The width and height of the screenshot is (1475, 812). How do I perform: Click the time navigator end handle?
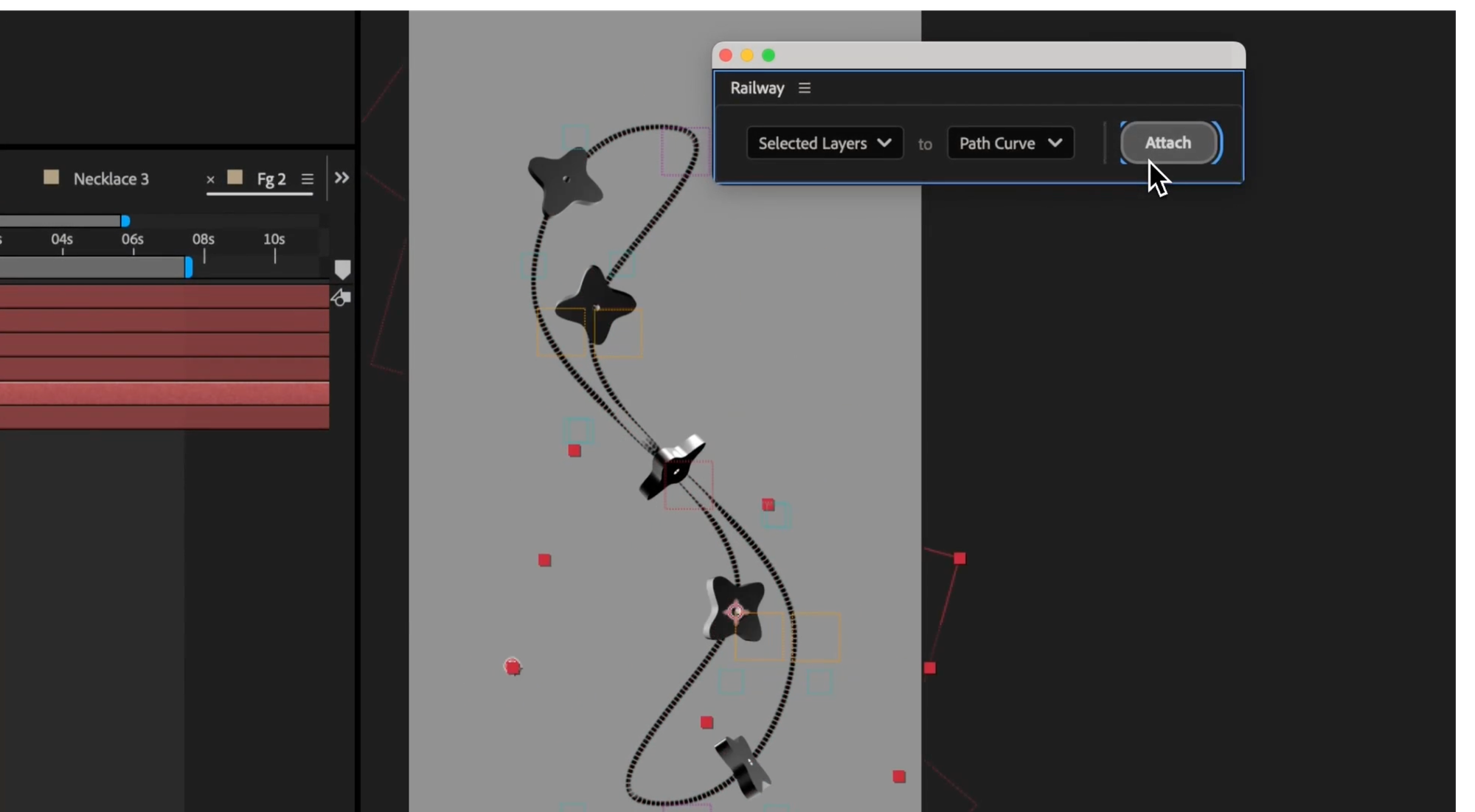(x=125, y=221)
